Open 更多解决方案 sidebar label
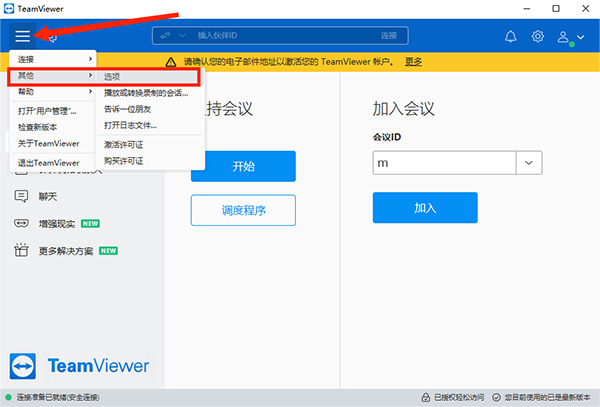This screenshot has width=600, height=407. pos(66,251)
